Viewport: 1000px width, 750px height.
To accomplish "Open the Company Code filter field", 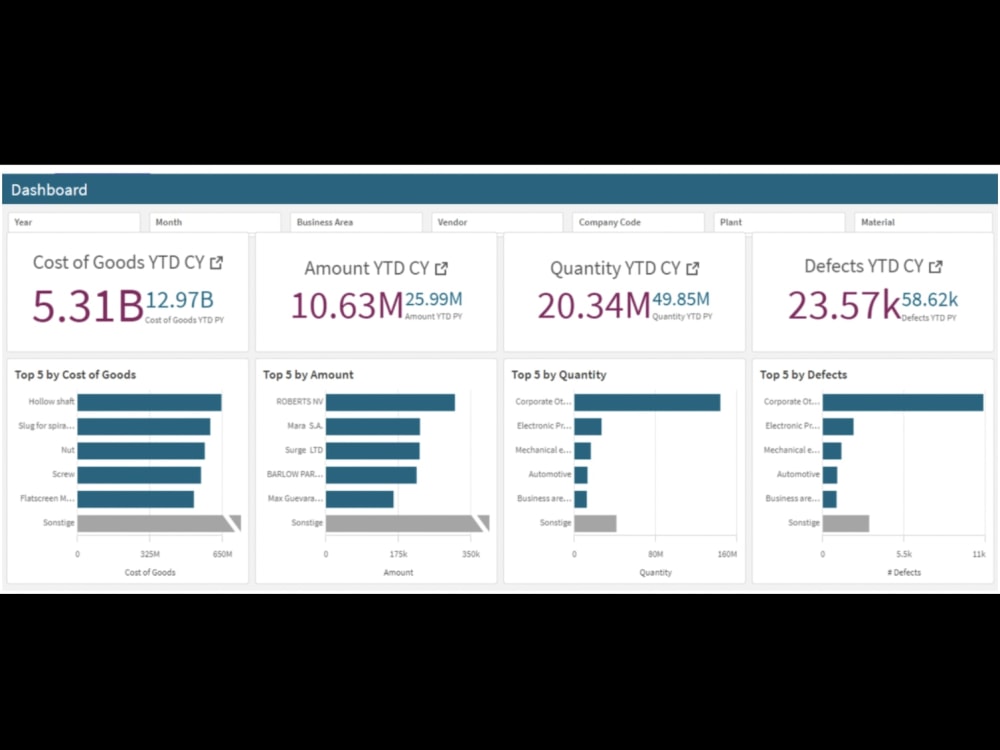I will (638, 221).
